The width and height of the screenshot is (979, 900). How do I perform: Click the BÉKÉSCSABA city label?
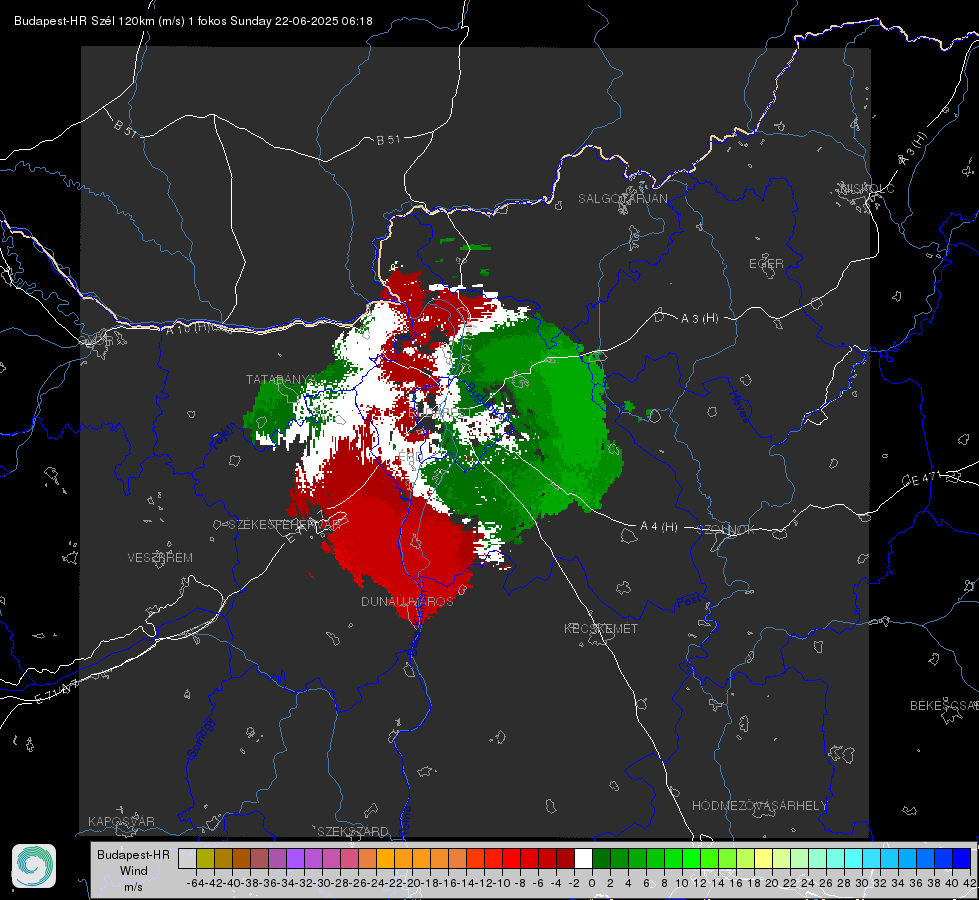point(944,705)
